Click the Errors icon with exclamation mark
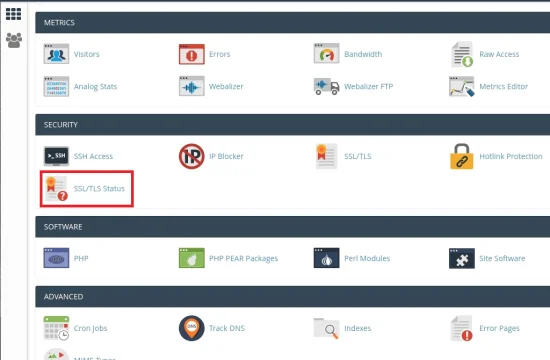 (192, 54)
